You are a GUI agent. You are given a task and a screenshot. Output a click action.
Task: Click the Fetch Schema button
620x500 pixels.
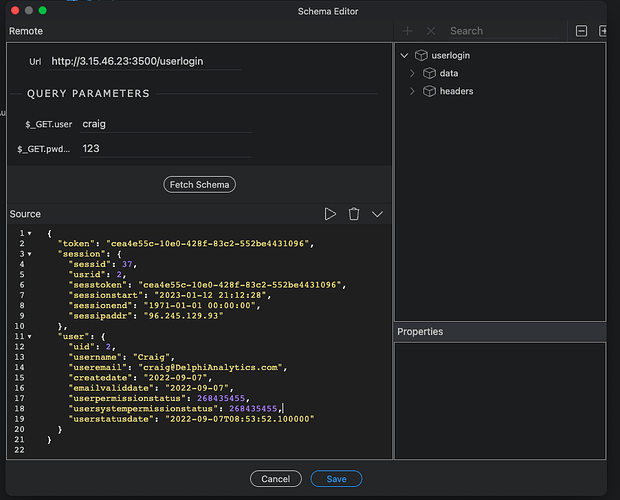[x=200, y=185]
